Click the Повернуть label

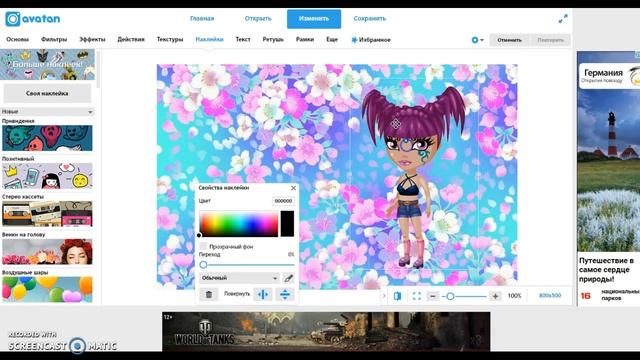[237, 294]
